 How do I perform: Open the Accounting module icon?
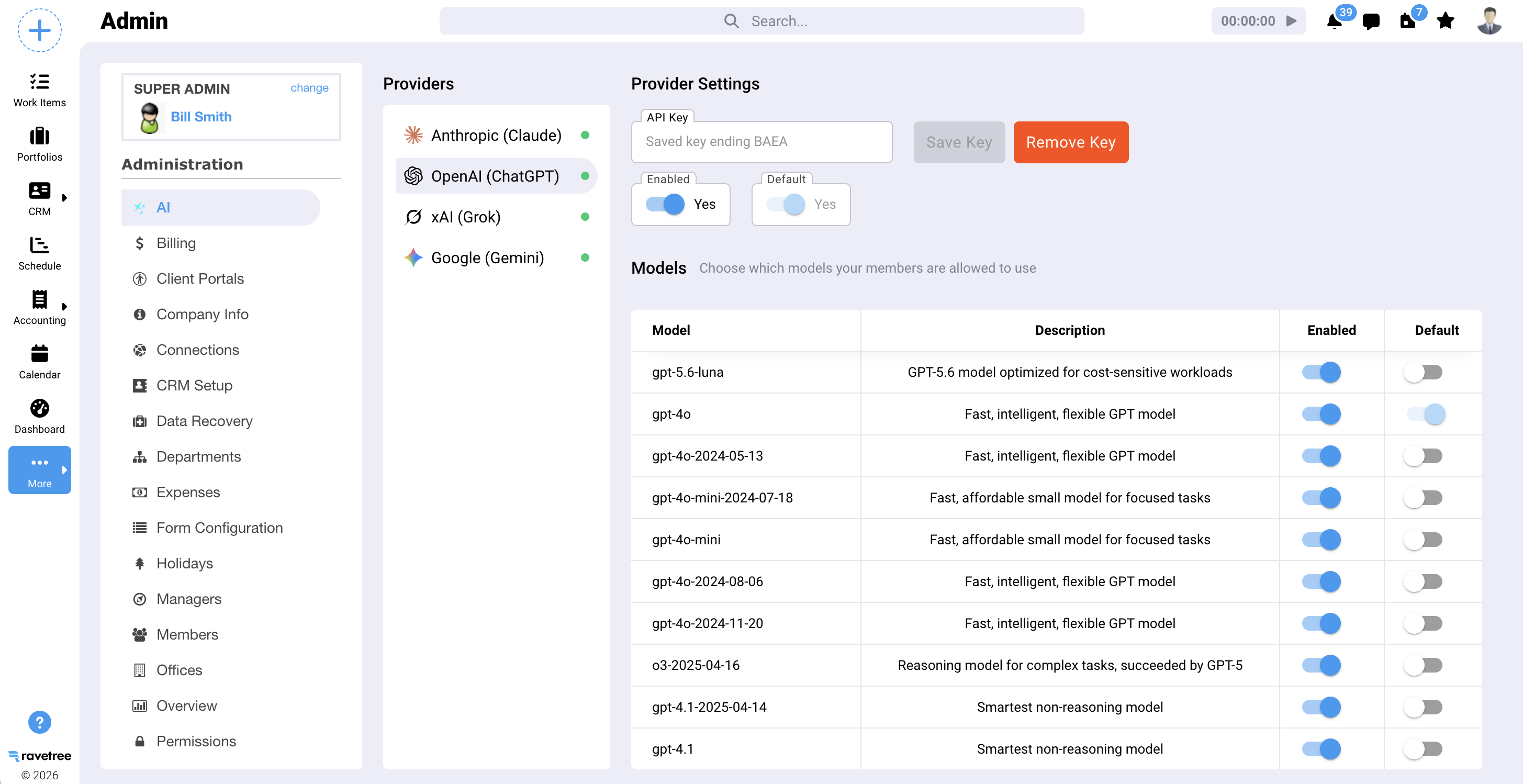pos(40,299)
